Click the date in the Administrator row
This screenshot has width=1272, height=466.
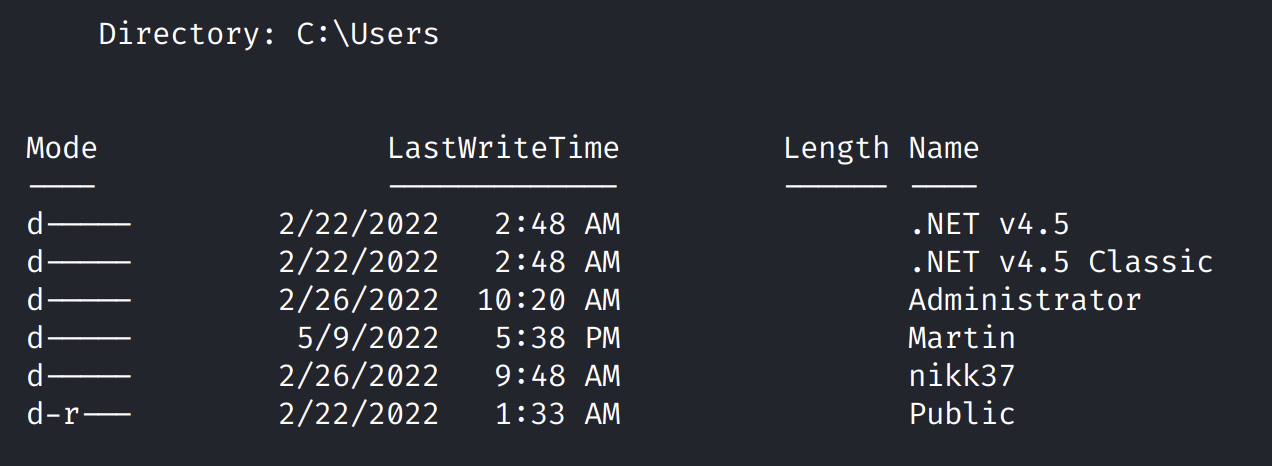[358, 300]
